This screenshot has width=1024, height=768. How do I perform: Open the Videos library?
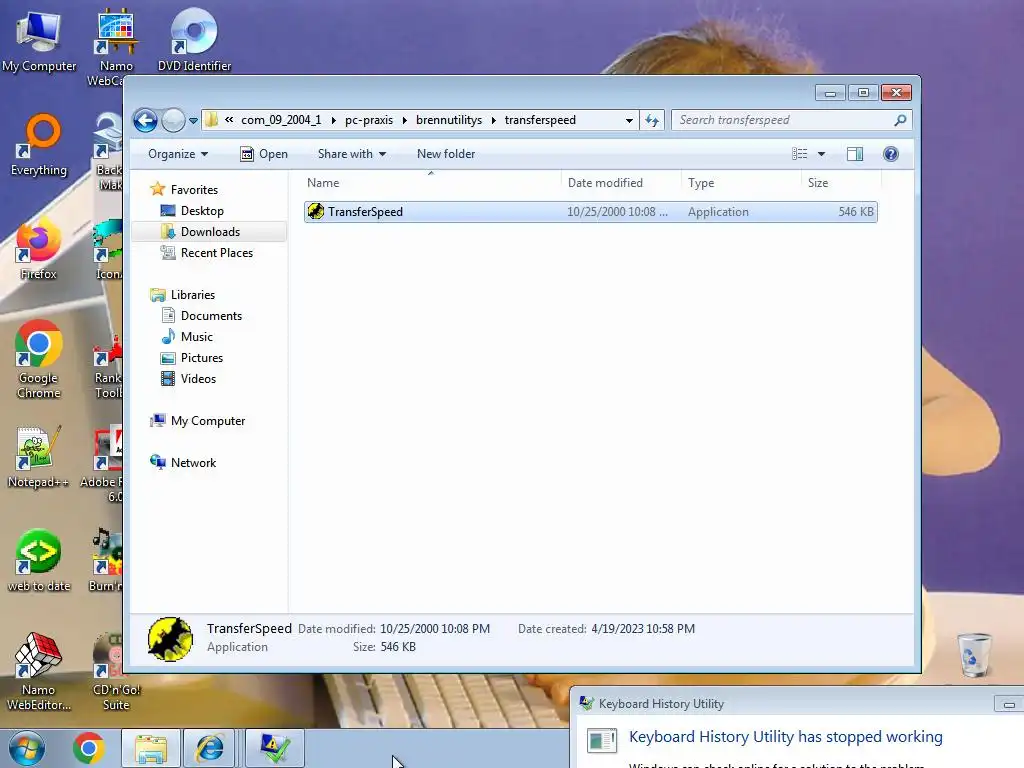(x=198, y=379)
